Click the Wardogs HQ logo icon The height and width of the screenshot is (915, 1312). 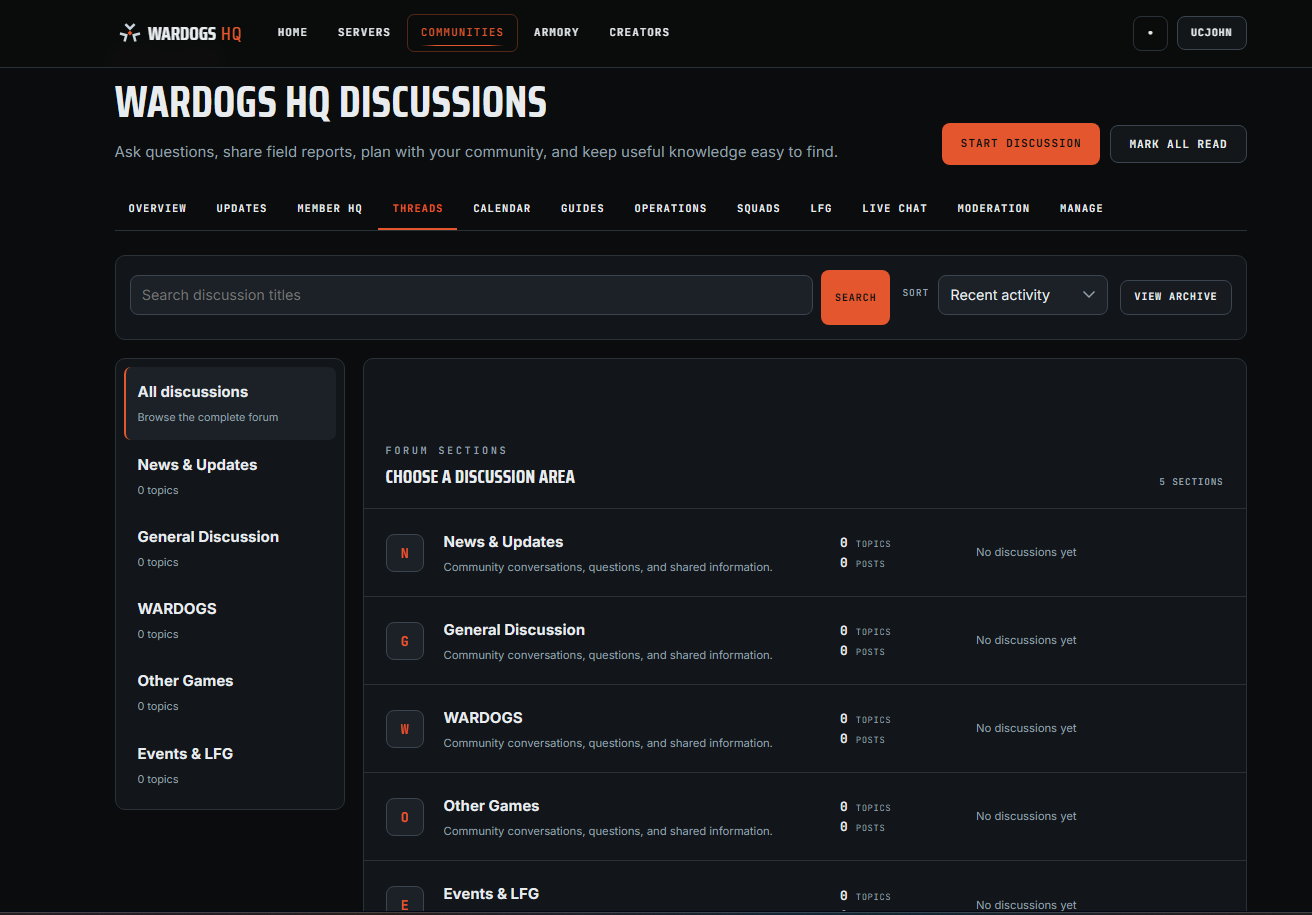[130, 32]
